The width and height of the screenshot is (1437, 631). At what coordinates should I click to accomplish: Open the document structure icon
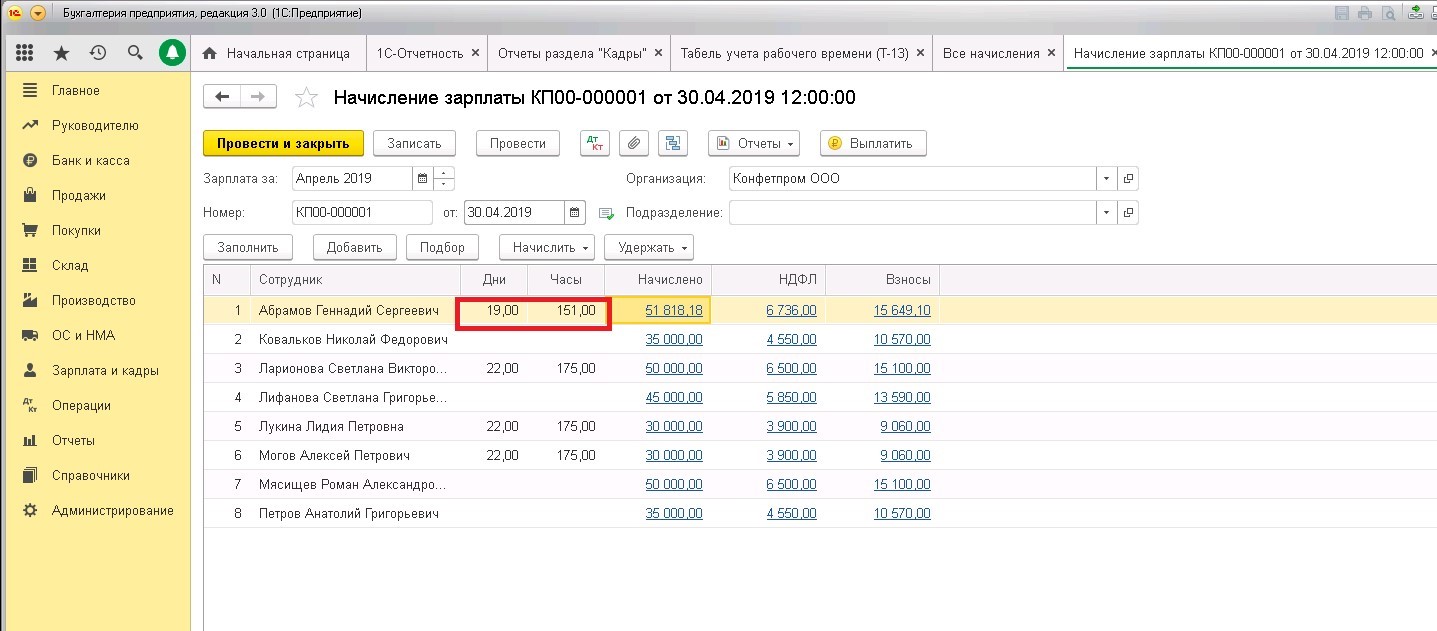point(672,143)
